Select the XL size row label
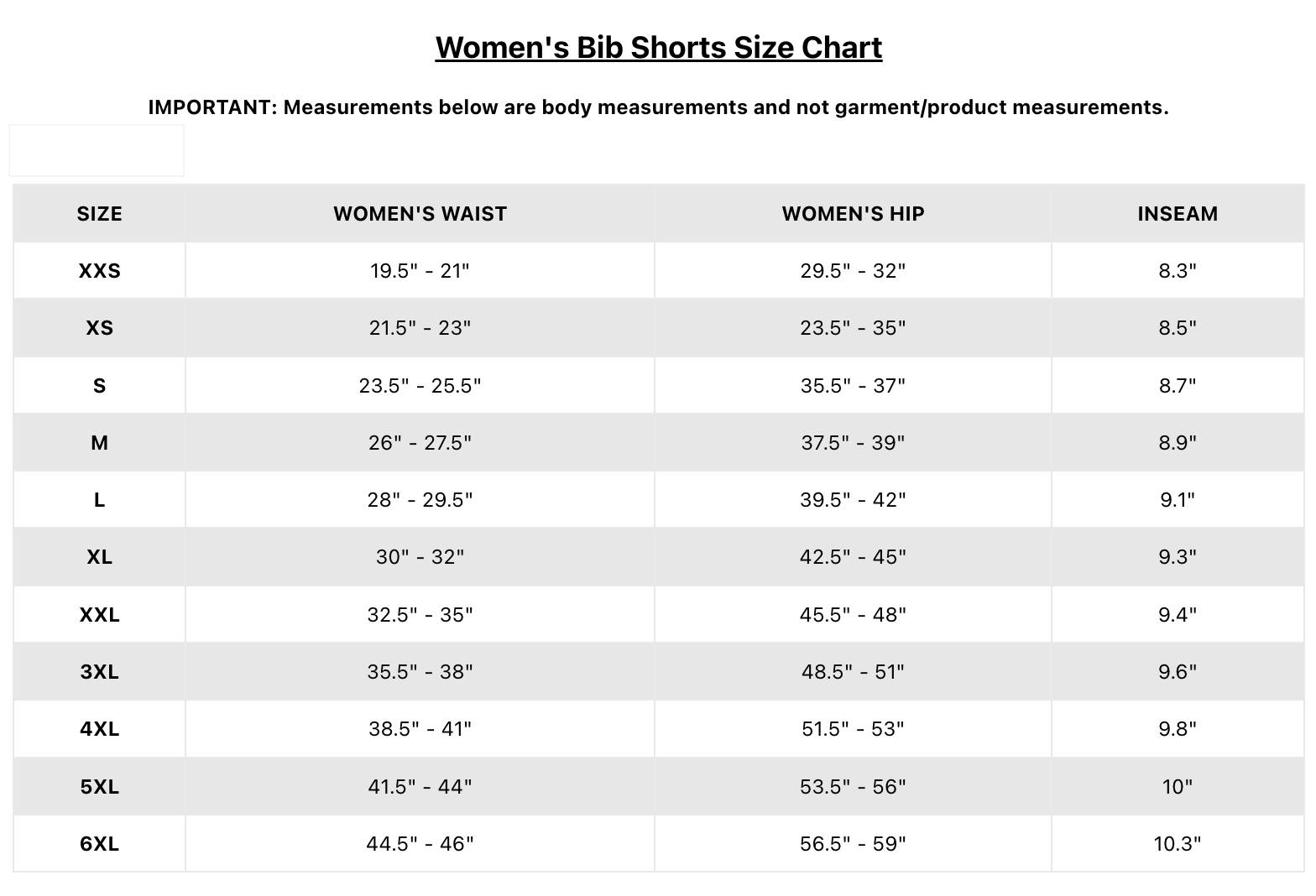Screen dimensions: 1316x896 [99, 557]
